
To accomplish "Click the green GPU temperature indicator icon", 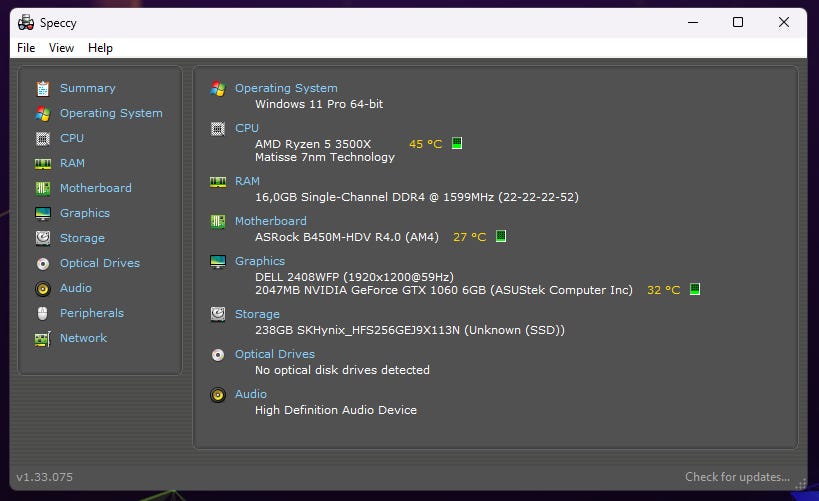I will click(695, 289).
